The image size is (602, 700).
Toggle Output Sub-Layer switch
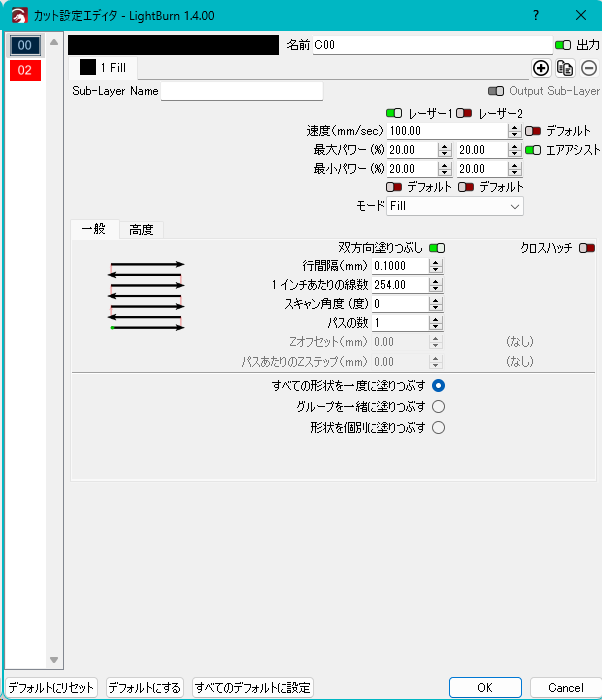[496, 91]
